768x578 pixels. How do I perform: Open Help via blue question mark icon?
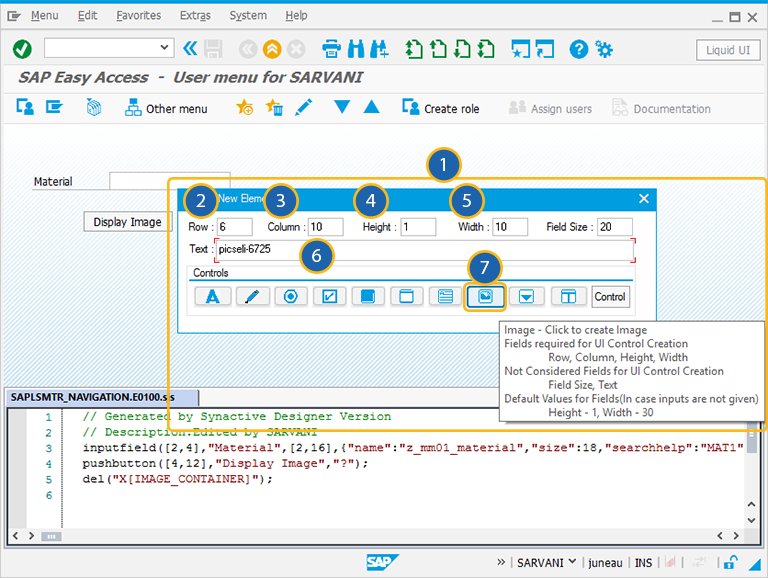pyautogui.click(x=578, y=49)
